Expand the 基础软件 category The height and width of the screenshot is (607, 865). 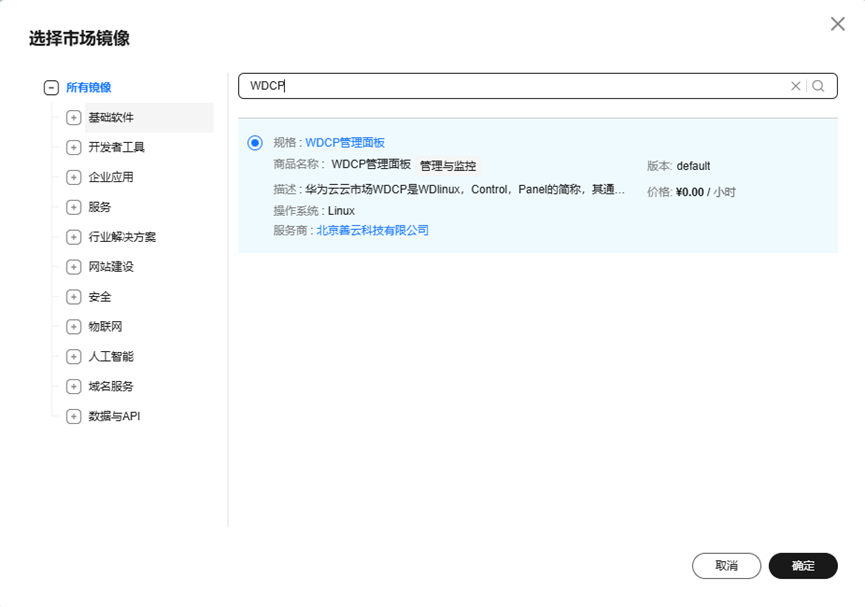73,118
